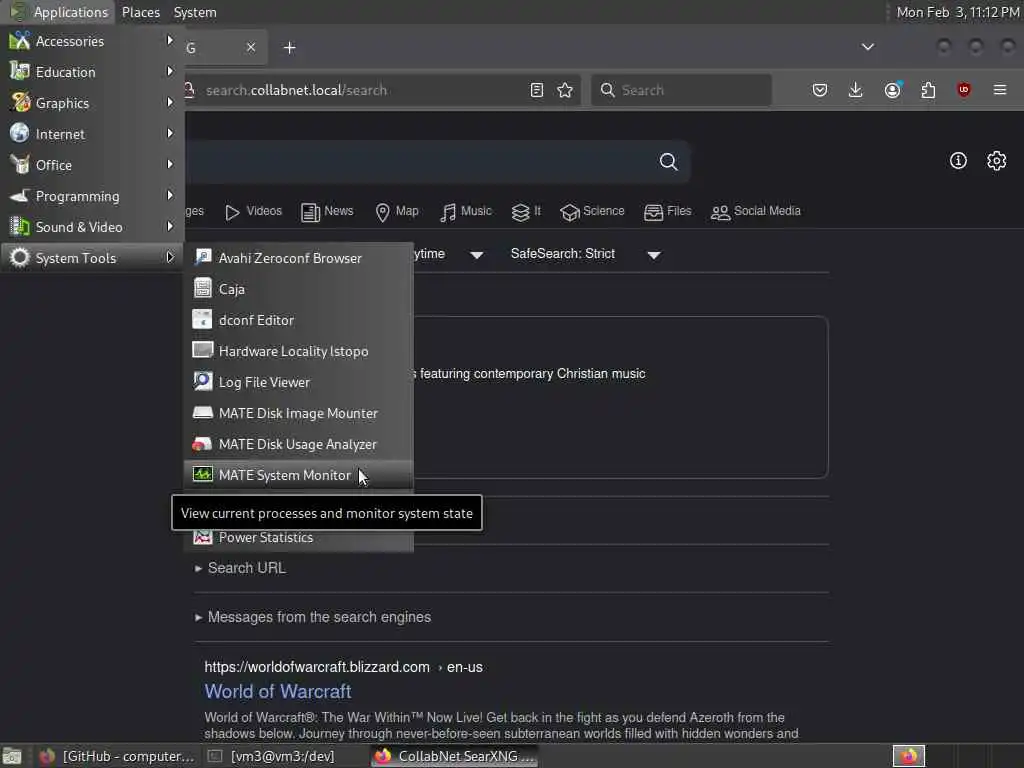Open dconf Editor

298,320
